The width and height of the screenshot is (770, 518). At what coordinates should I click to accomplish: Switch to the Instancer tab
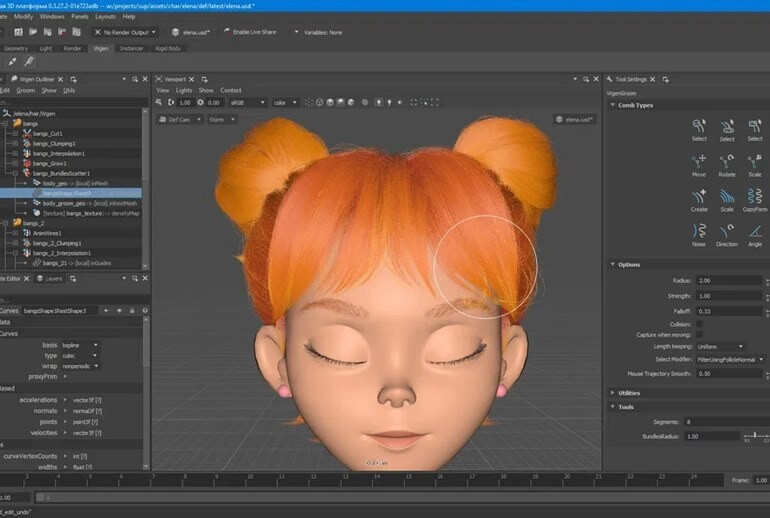pyautogui.click(x=131, y=48)
